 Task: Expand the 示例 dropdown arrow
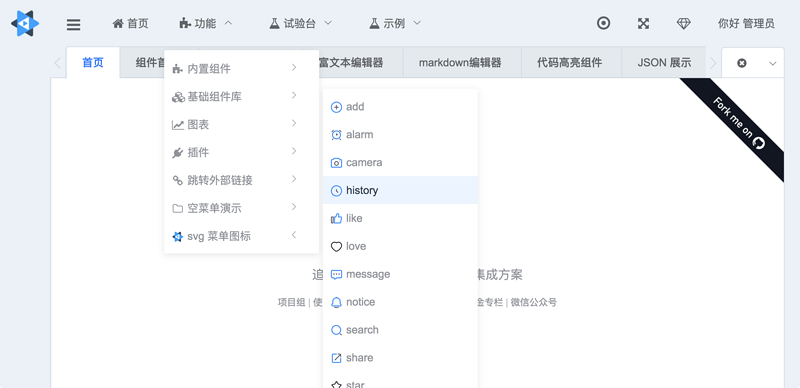[417, 23]
